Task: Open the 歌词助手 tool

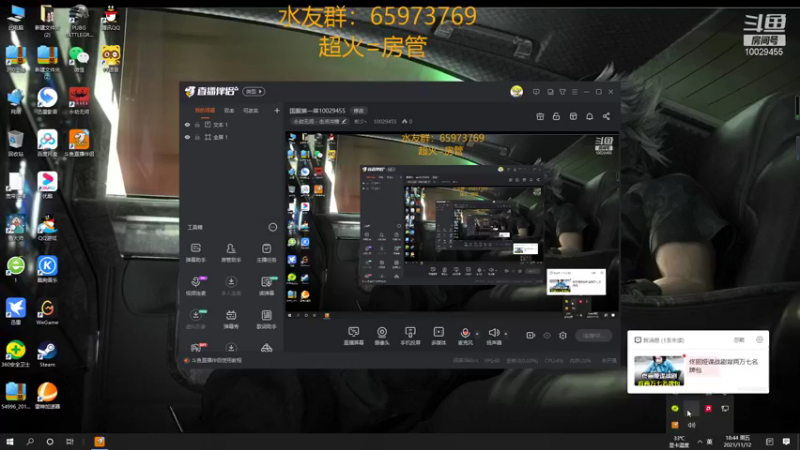Action: point(266,319)
